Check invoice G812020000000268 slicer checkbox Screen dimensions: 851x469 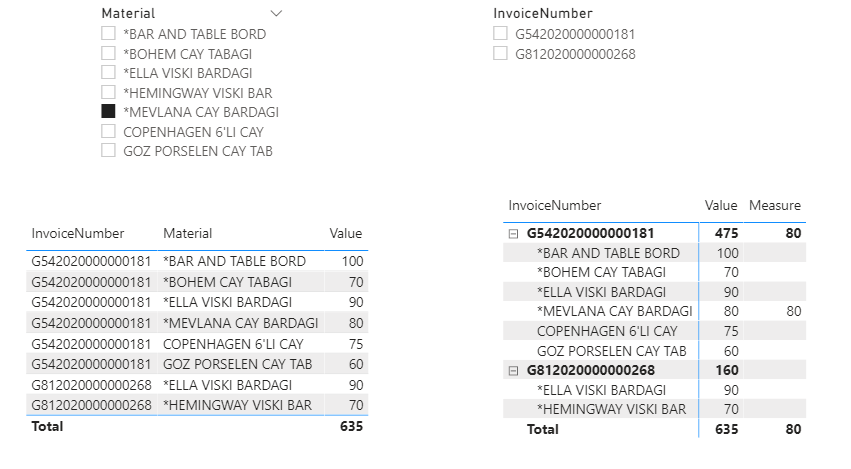click(x=500, y=53)
